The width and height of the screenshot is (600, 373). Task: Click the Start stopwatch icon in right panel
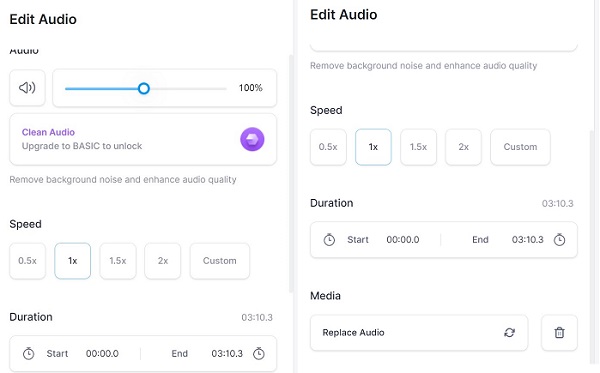[329, 240]
